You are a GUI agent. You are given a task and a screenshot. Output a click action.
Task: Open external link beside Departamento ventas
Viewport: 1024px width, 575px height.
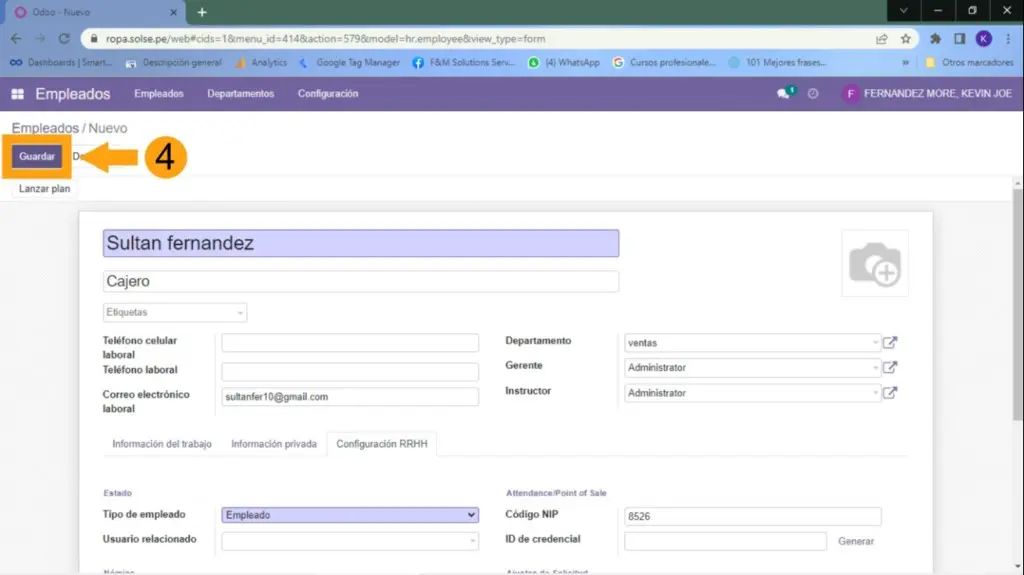(x=890, y=342)
